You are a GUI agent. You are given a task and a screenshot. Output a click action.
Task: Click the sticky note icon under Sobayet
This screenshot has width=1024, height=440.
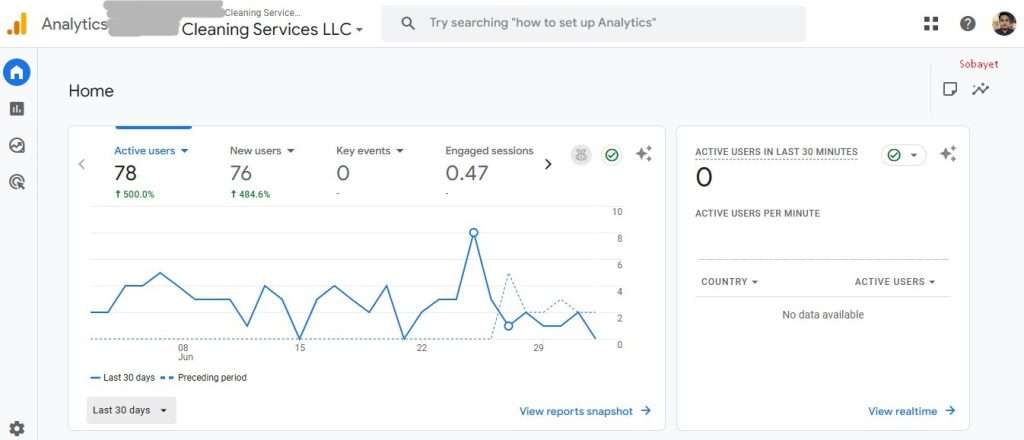950,89
